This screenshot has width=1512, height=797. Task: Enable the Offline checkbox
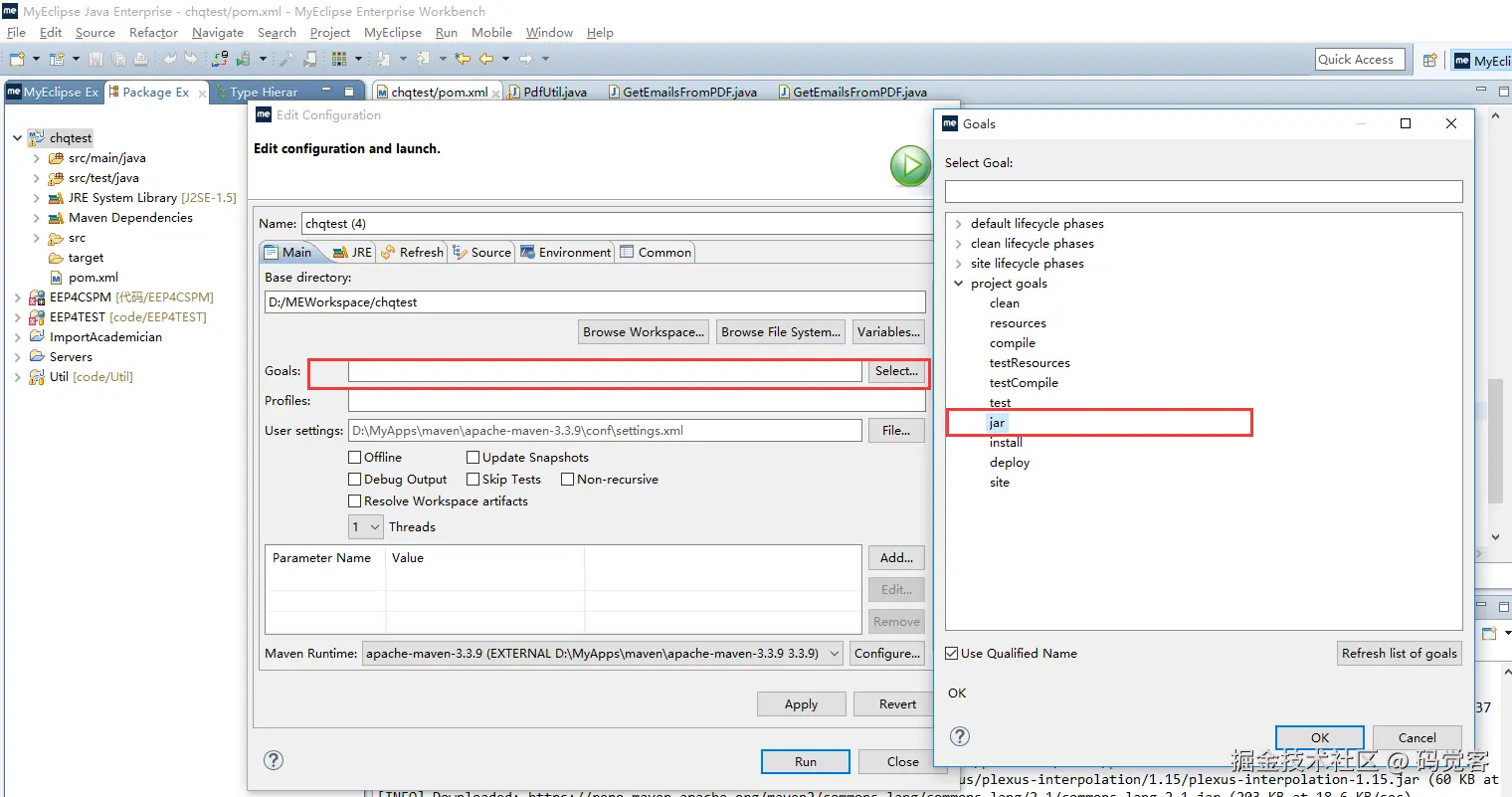coord(355,458)
